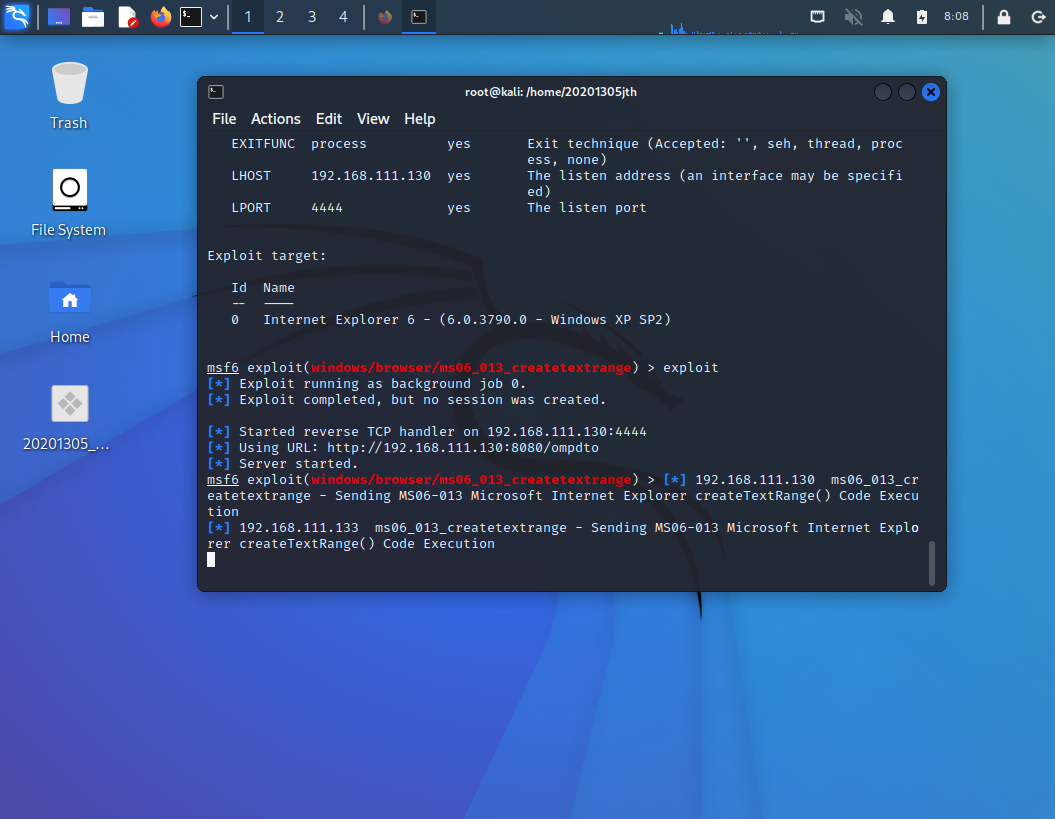Open the terminal Help menu
This screenshot has width=1055, height=819.
click(420, 119)
